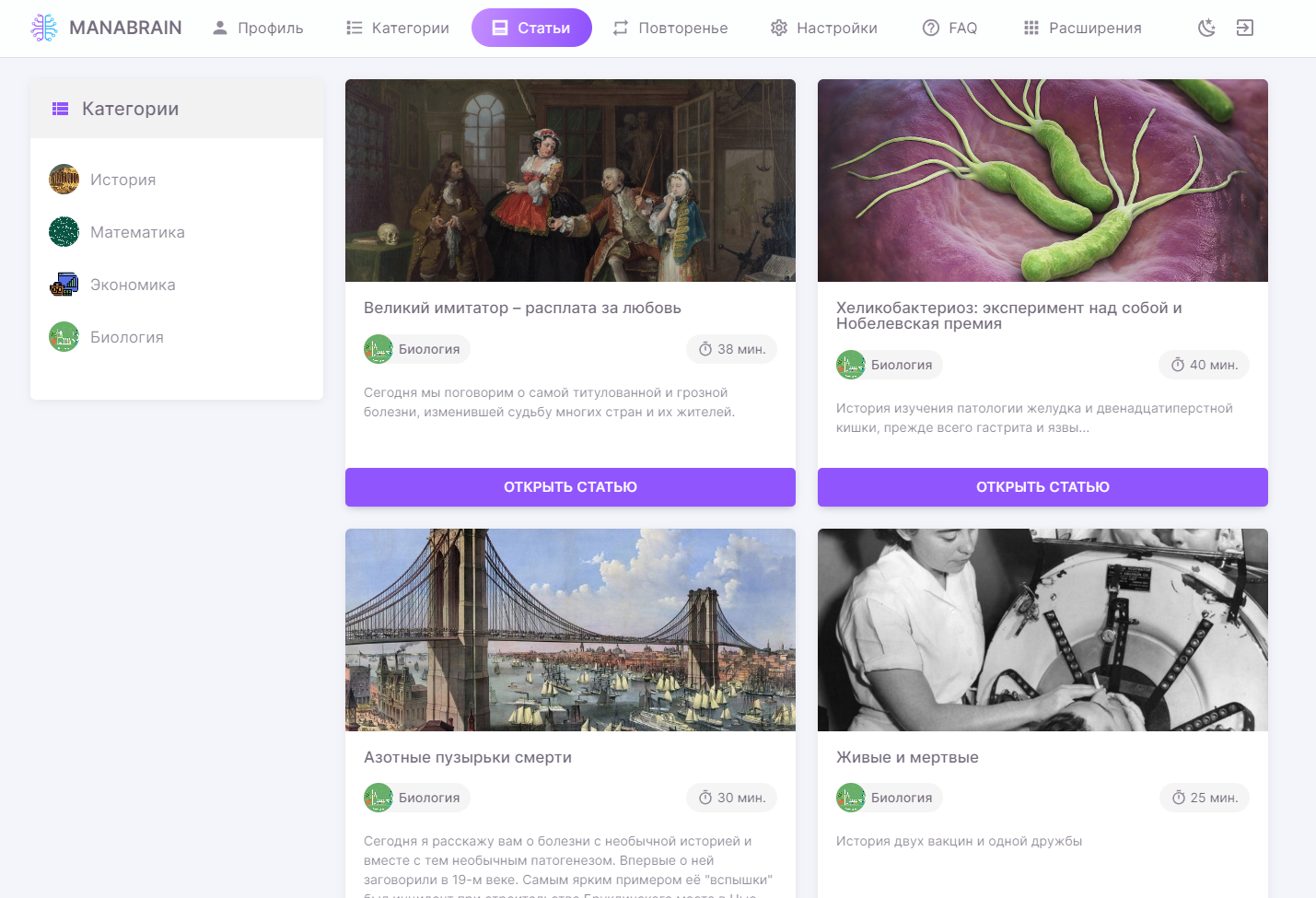
Task: Click the История category avatar icon
Action: [x=64, y=180]
